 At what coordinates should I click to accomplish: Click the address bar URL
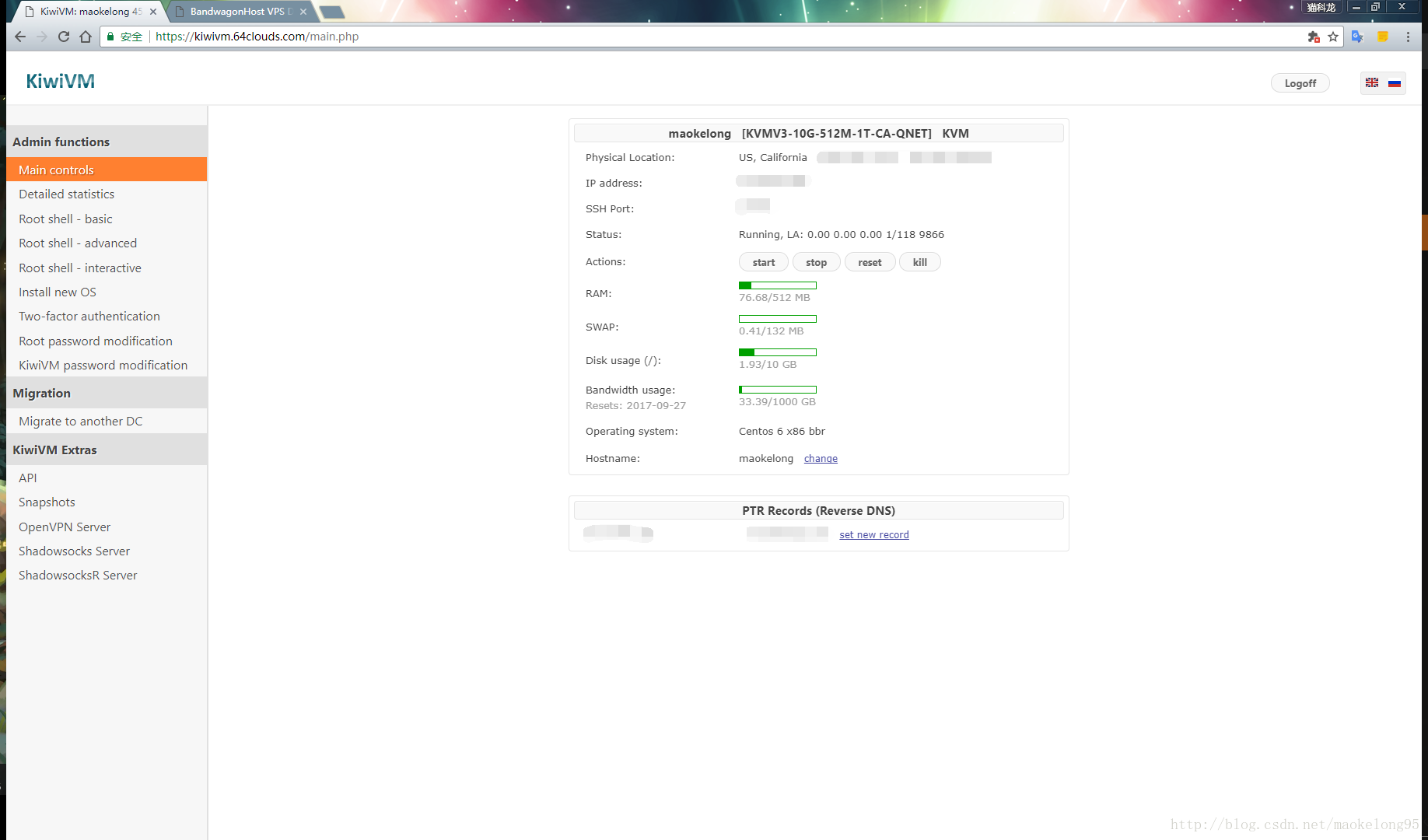pos(257,37)
